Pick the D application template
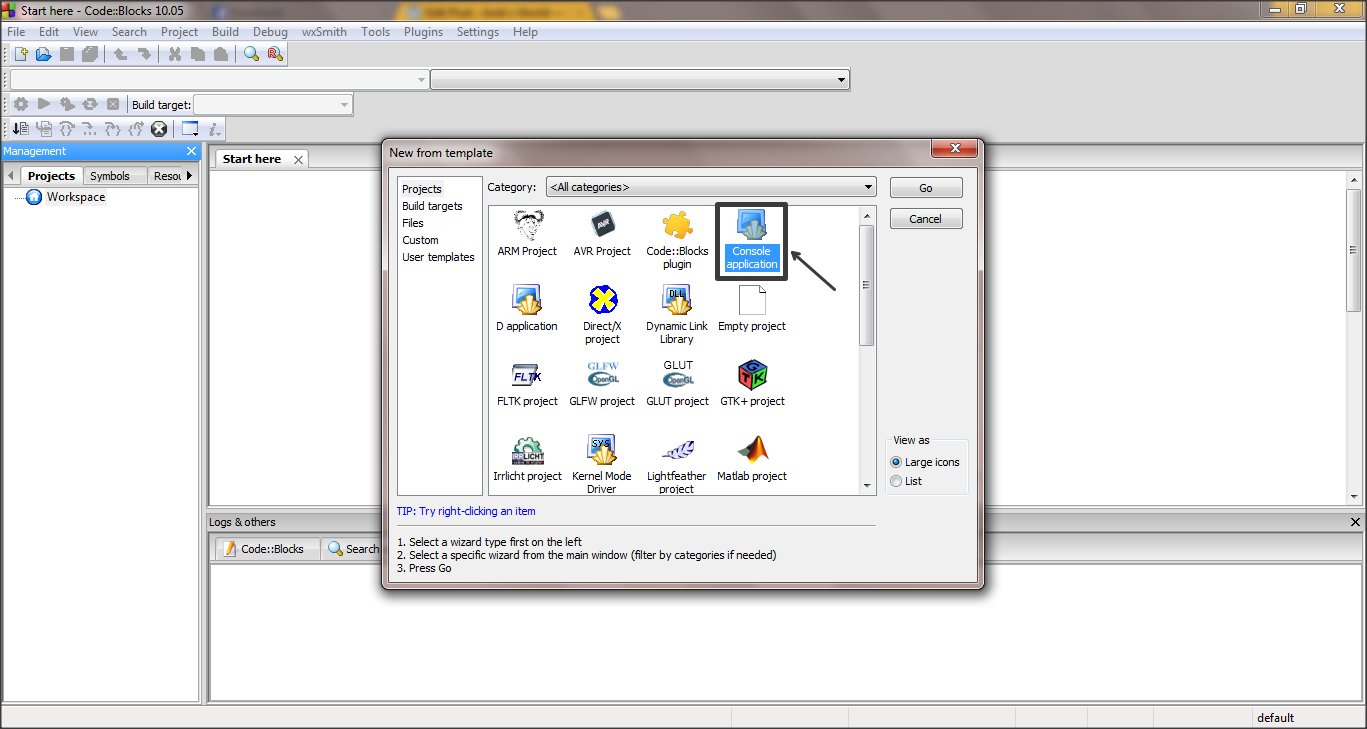Image resolution: width=1367 pixels, height=729 pixels. (527, 309)
